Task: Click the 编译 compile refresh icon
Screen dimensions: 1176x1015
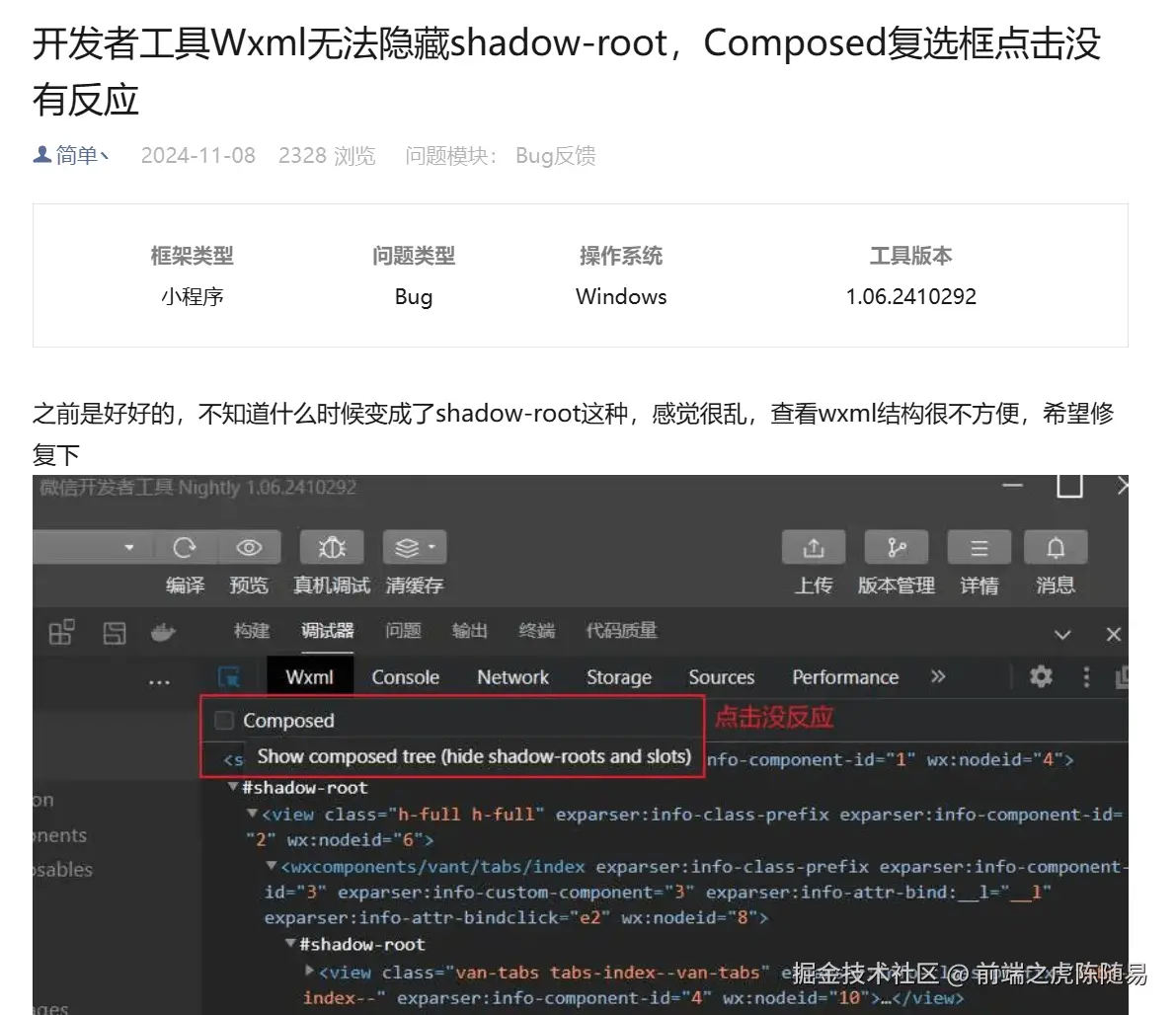Action: (x=186, y=547)
